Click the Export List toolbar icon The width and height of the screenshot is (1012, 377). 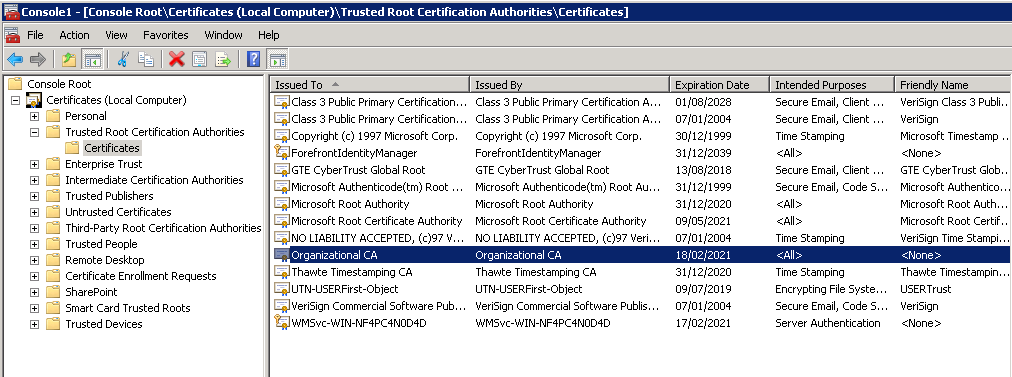click(x=223, y=60)
